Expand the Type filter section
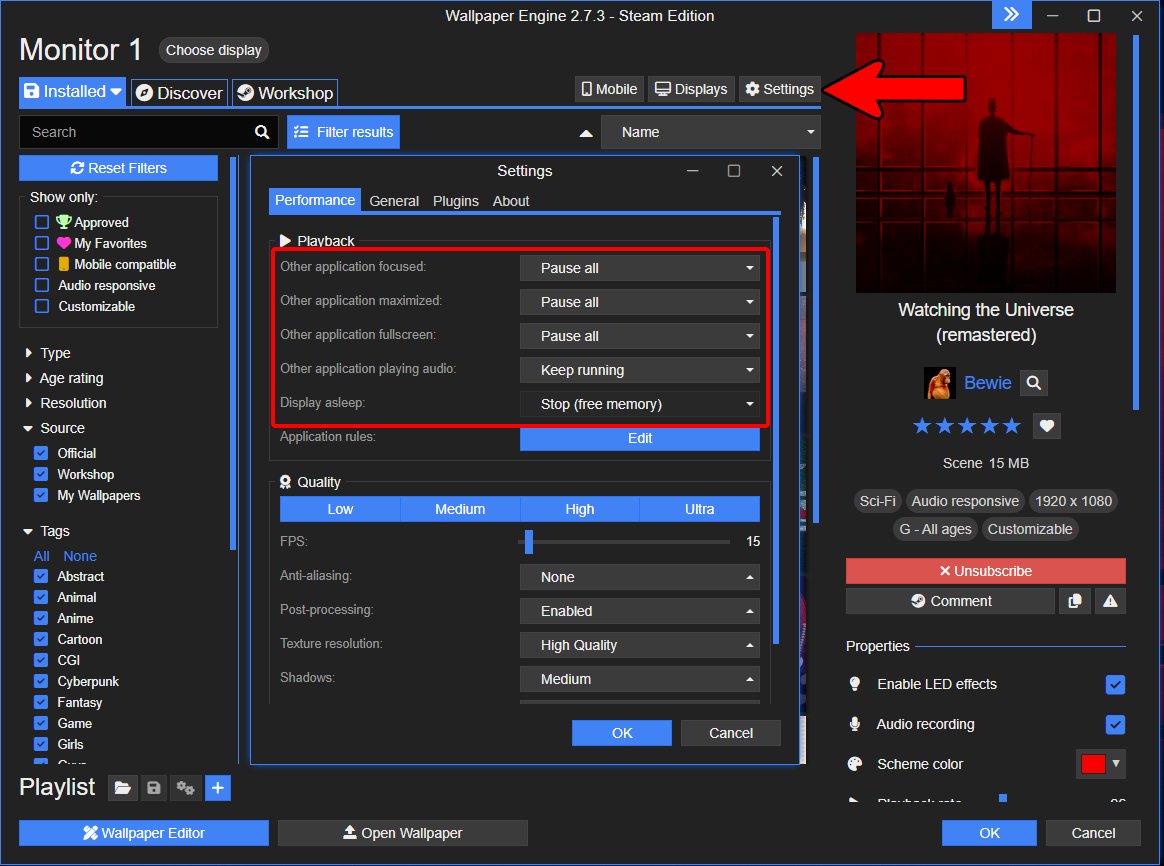Image resolution: width=1164 pixels, height=866 pixels. 48,352
